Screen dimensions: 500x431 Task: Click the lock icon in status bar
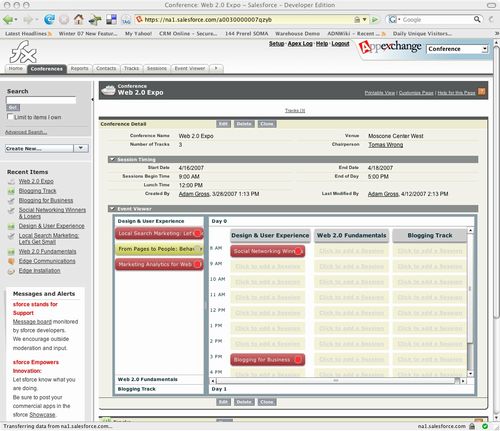[x=472, y=426]
